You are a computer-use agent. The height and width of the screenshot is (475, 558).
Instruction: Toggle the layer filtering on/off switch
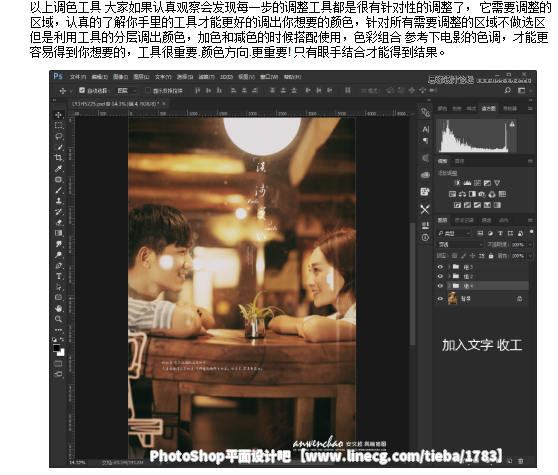pyautogui.click(x=531, y=233)
